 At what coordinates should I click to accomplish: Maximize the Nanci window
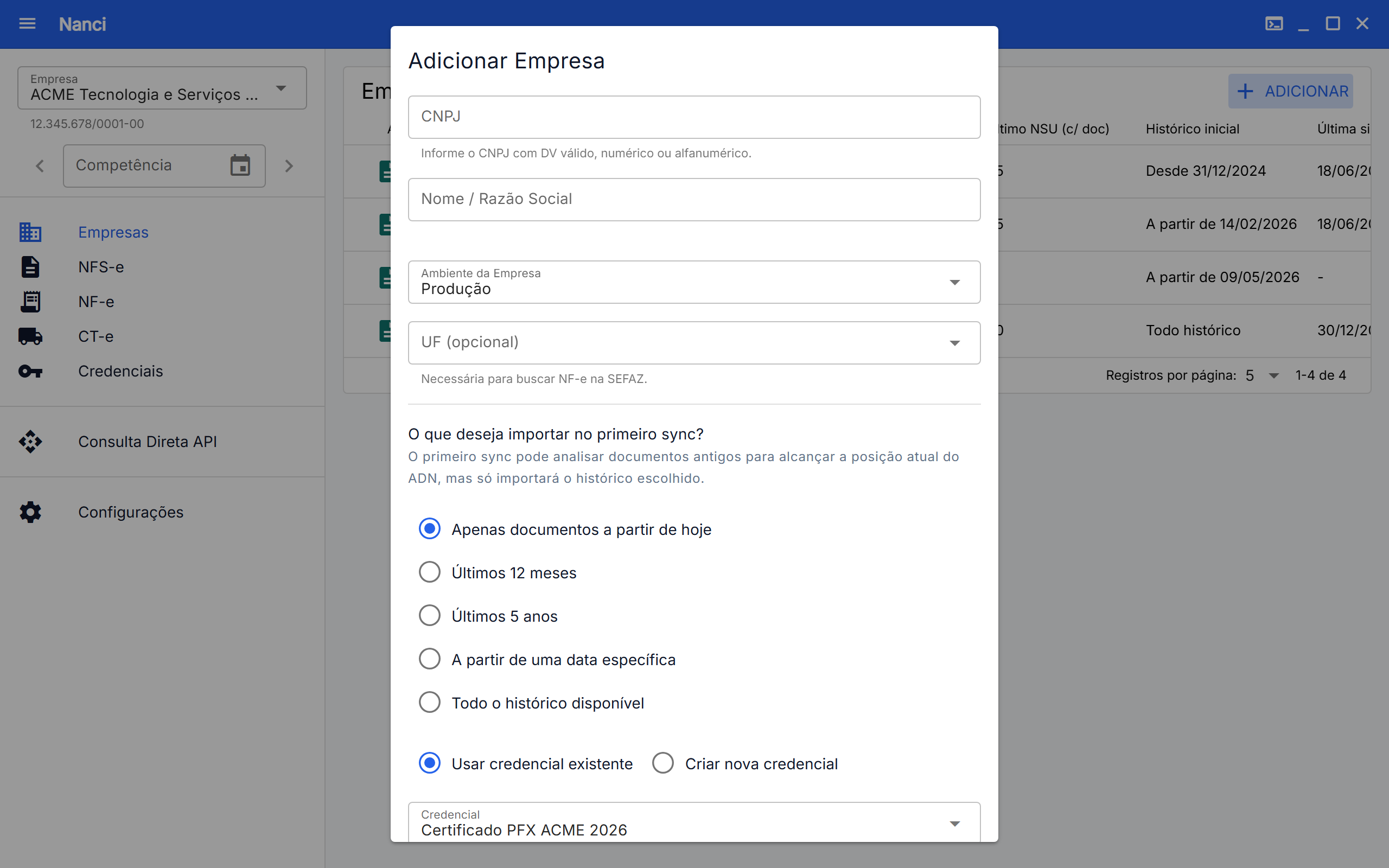[1333, 23]
